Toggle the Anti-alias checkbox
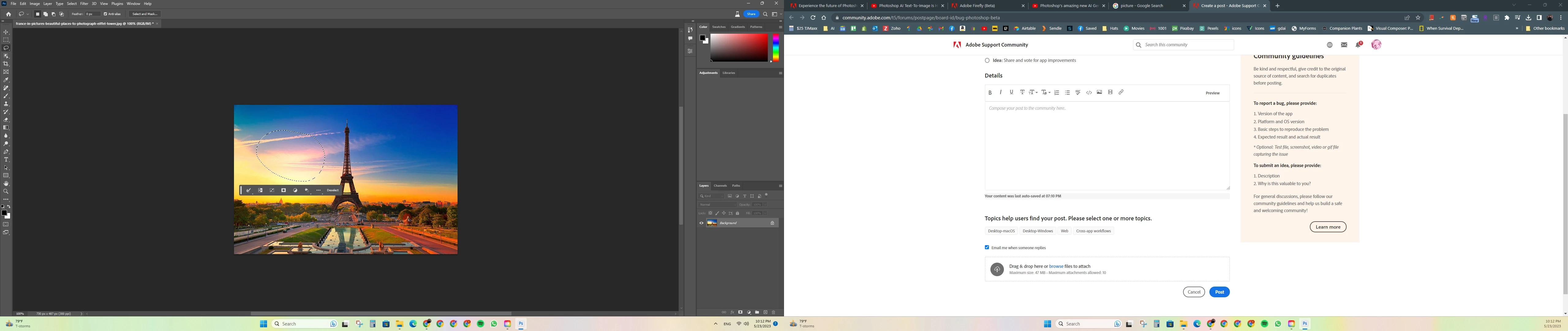Viewport: 1568px width, 331px height. (x=105, y=14)
